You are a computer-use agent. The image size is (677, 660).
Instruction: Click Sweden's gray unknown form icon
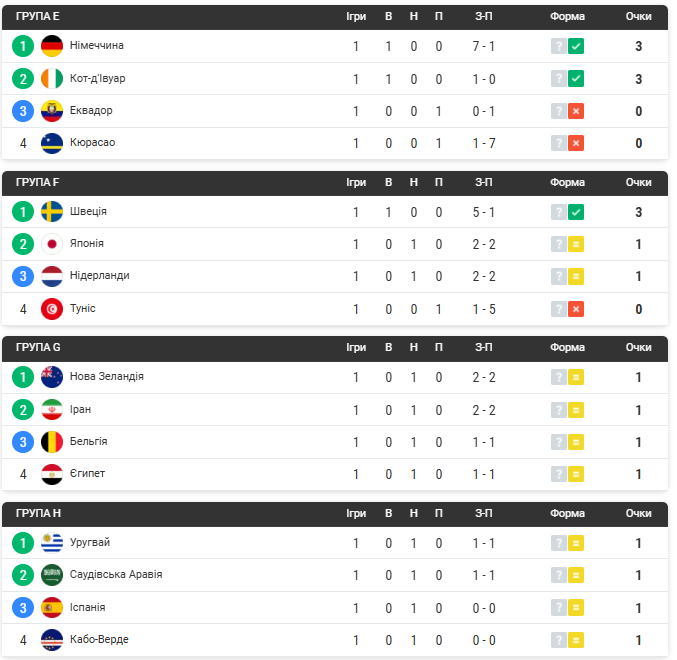point(559,212)
